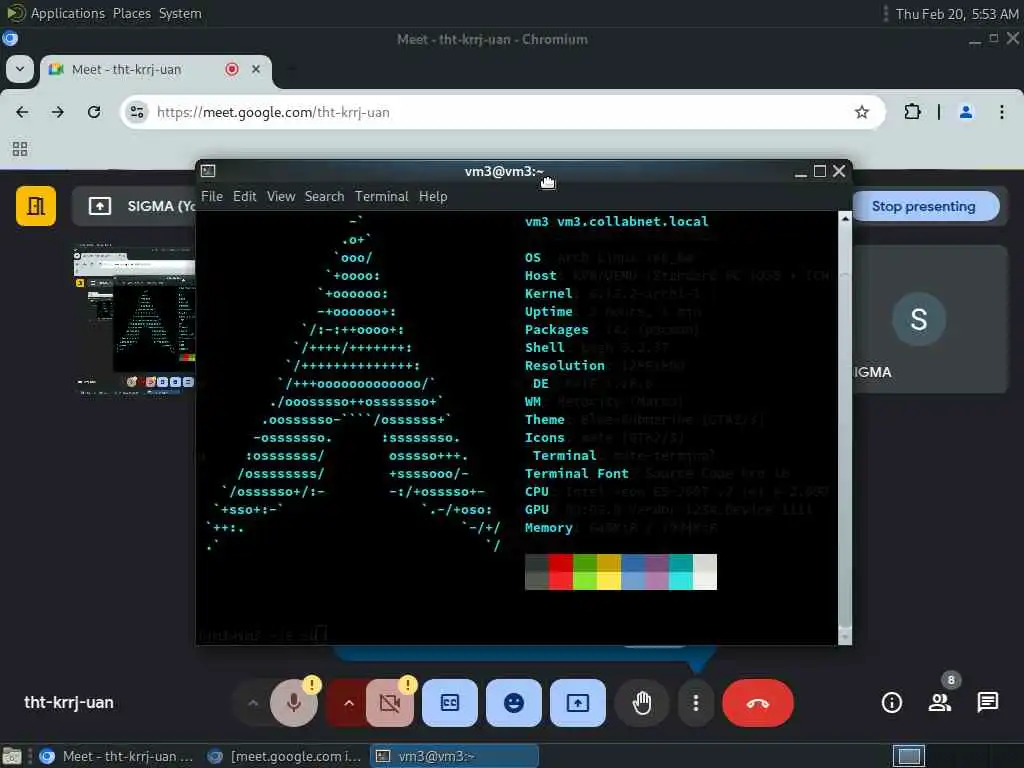Open the System menu in top panel
This screenshot has width=1024, height=768.
[180, 14]
